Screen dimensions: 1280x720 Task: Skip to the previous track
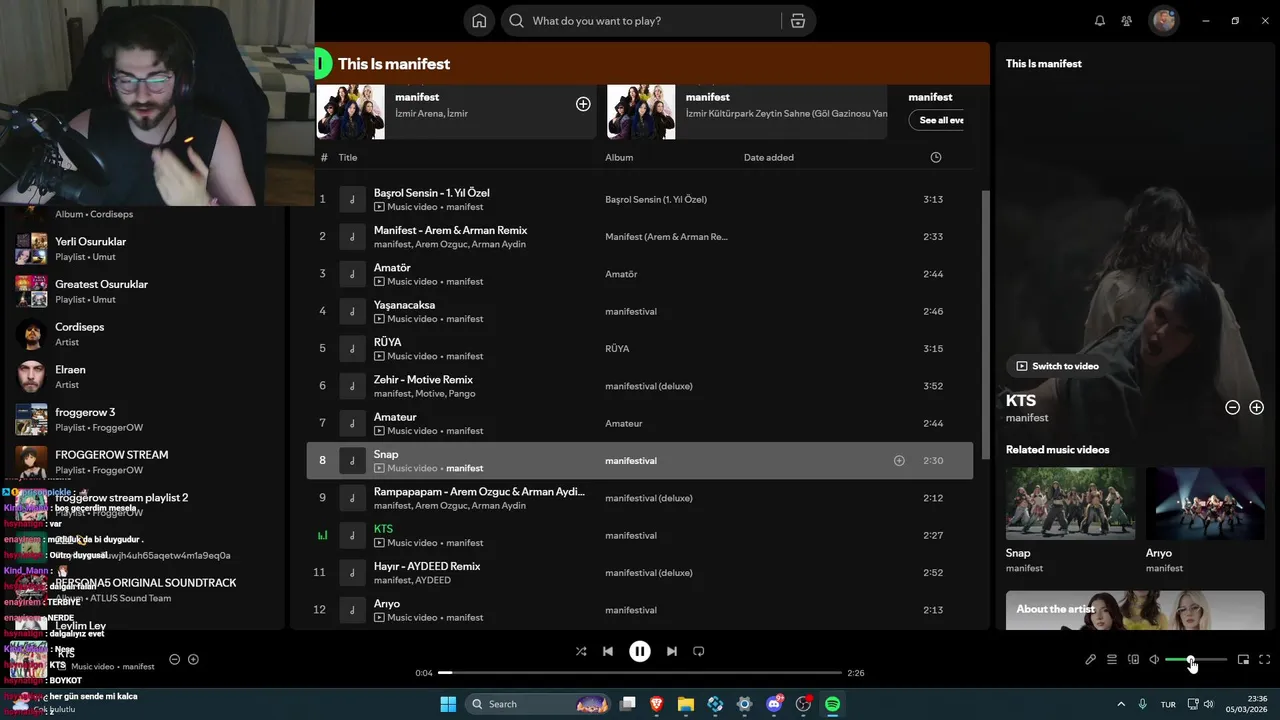tap(608, 651)
